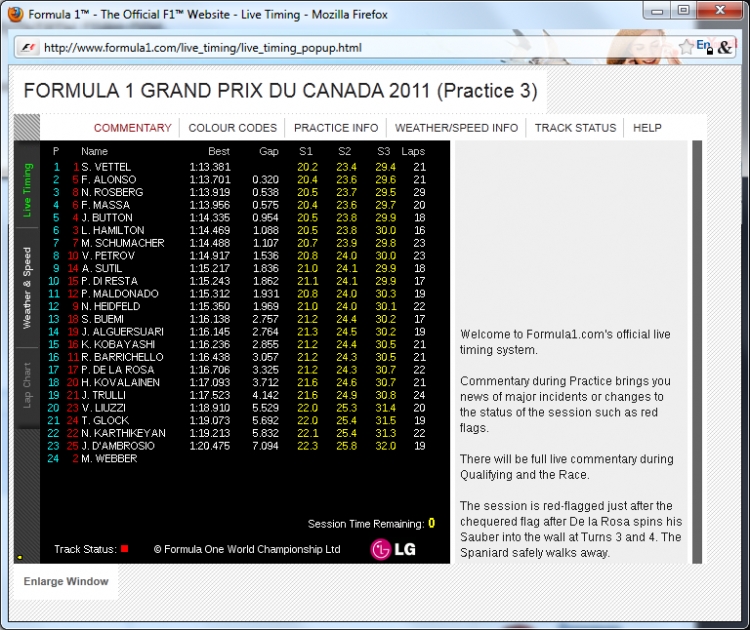Switch to Weather & Speed vertical tab
The image size is (750, 630).
click(27, 288)
